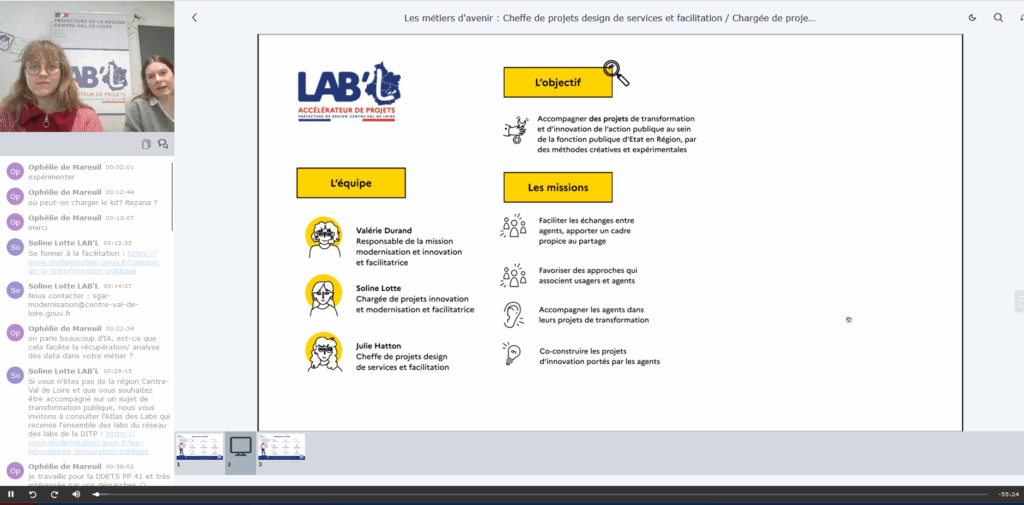The image size is (1024, 505).
Task: Open the chat bubbles icon below webcam
Action: click(163, 144)
